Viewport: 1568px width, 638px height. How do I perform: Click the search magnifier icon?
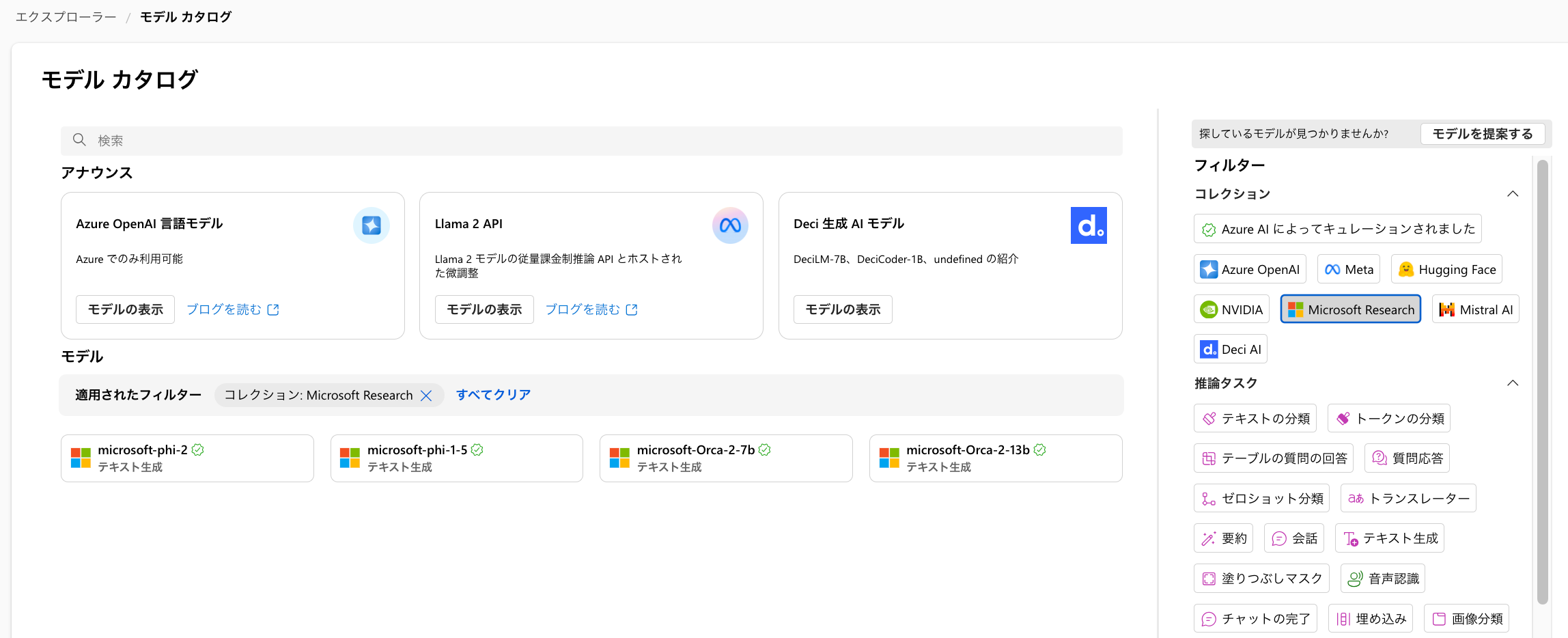[79, 140]
